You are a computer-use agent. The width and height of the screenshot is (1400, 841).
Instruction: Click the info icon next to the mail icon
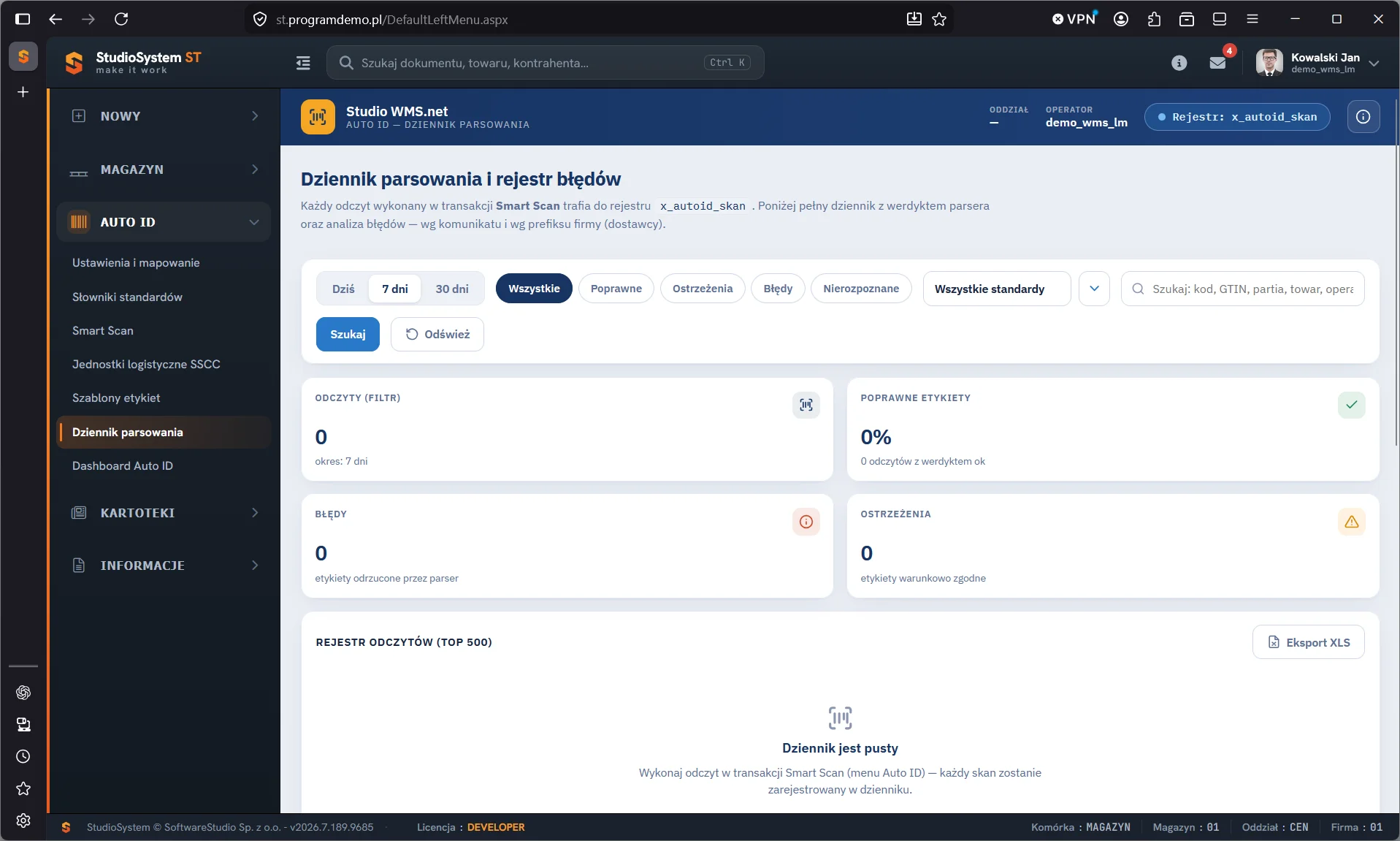click(1179, 63)
